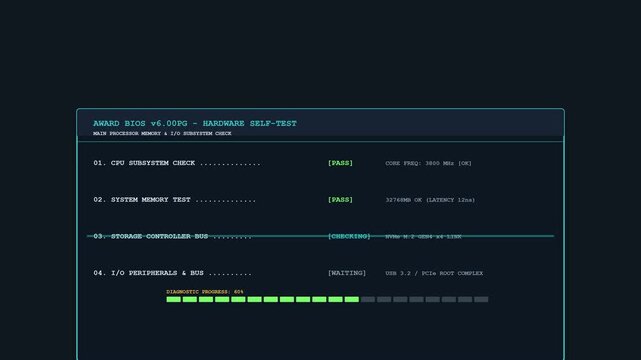Viewport: 641px width, 360px height.
Task: Click the 'AWARD BIOS v6.00PG - HARDWARE SELF-TEST' title
Action: (195, 123)
